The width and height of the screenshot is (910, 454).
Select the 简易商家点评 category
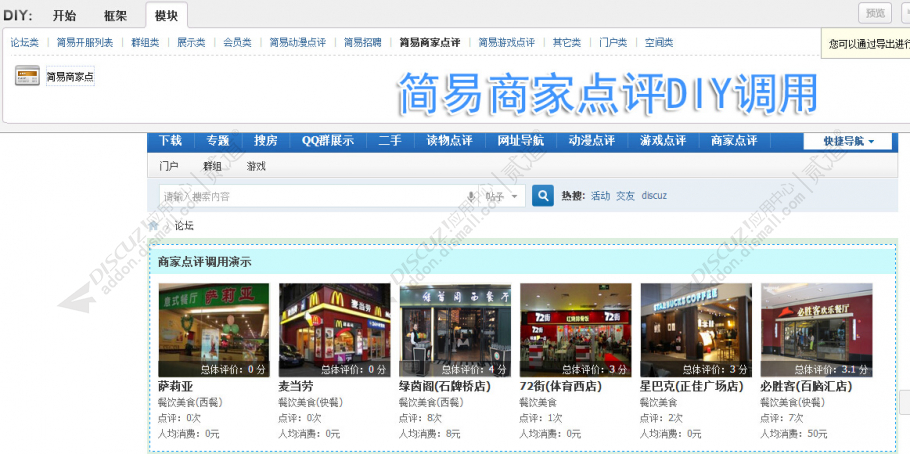[x=430, y=42]
